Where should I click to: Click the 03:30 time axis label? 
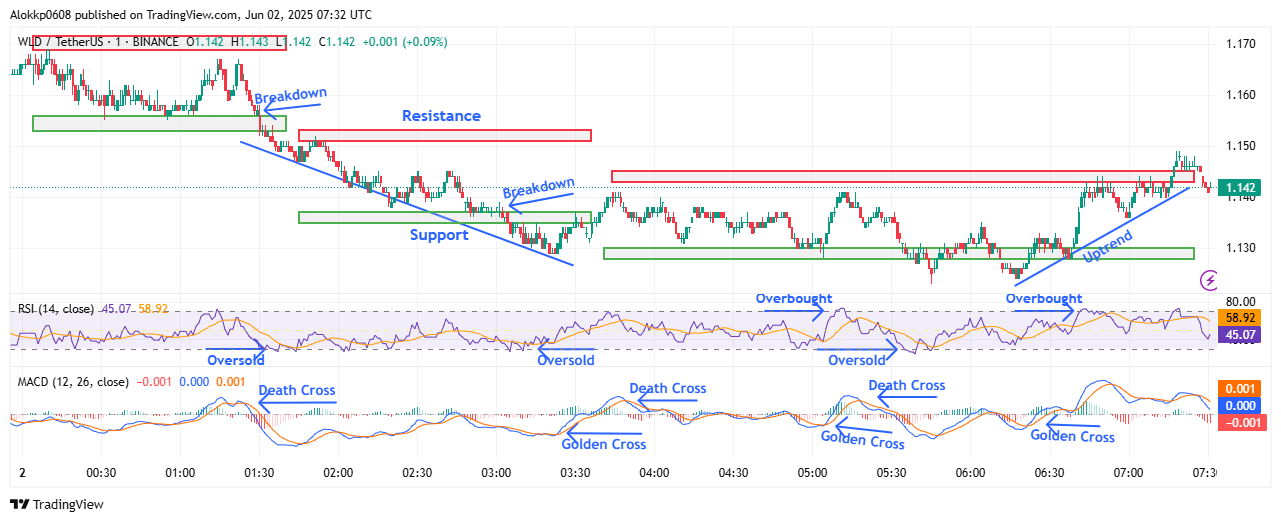click(575, 472)
